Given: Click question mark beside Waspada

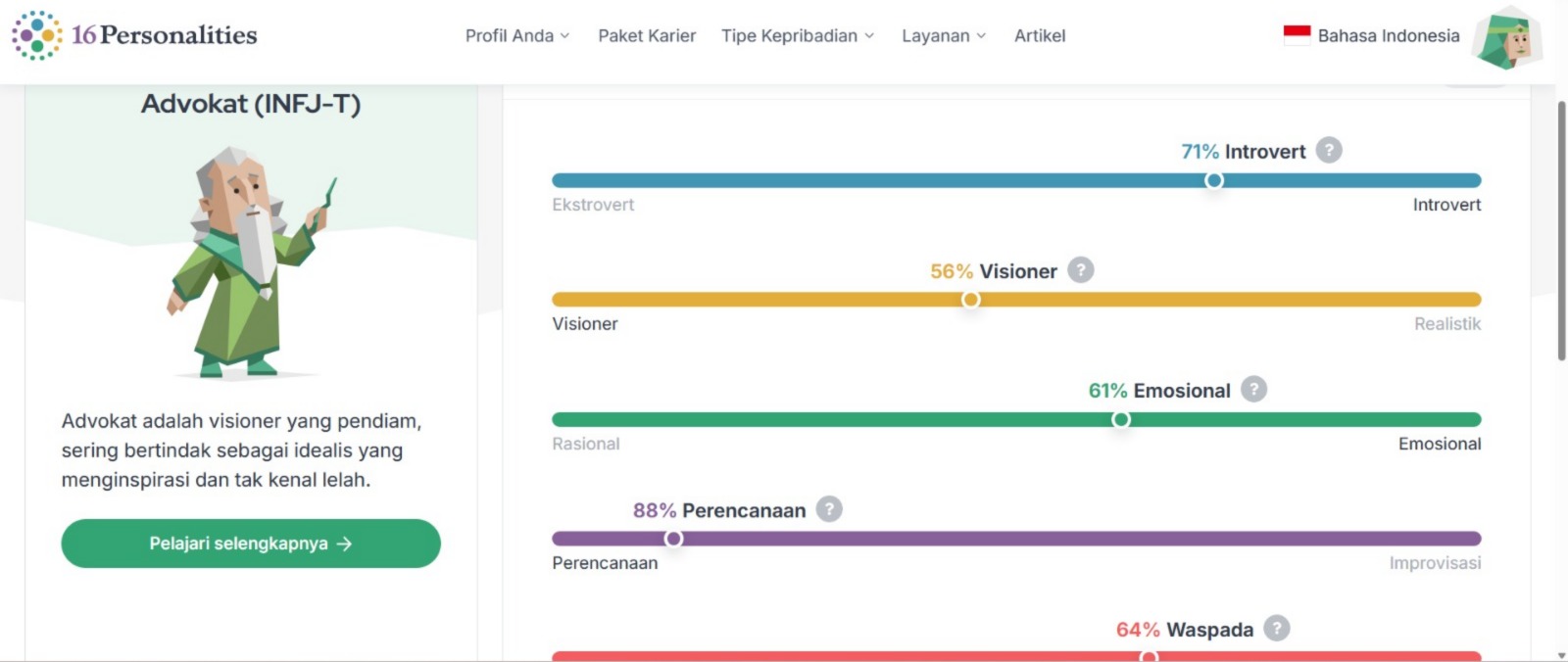Looking at the screenshot, I should coord(1276,629).
